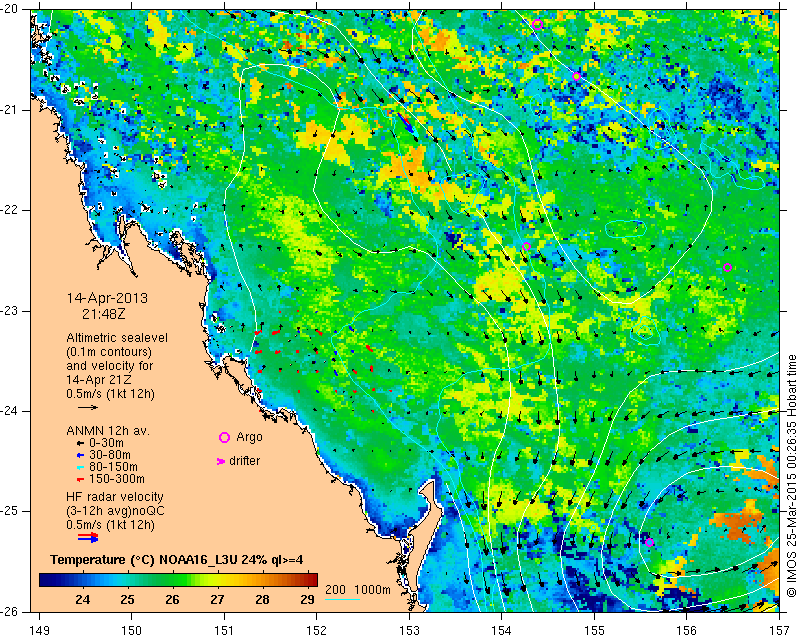800x640 pixels.
Task: Click the '14-Apr-2013' date label
Action: click(x=107, y=298)
